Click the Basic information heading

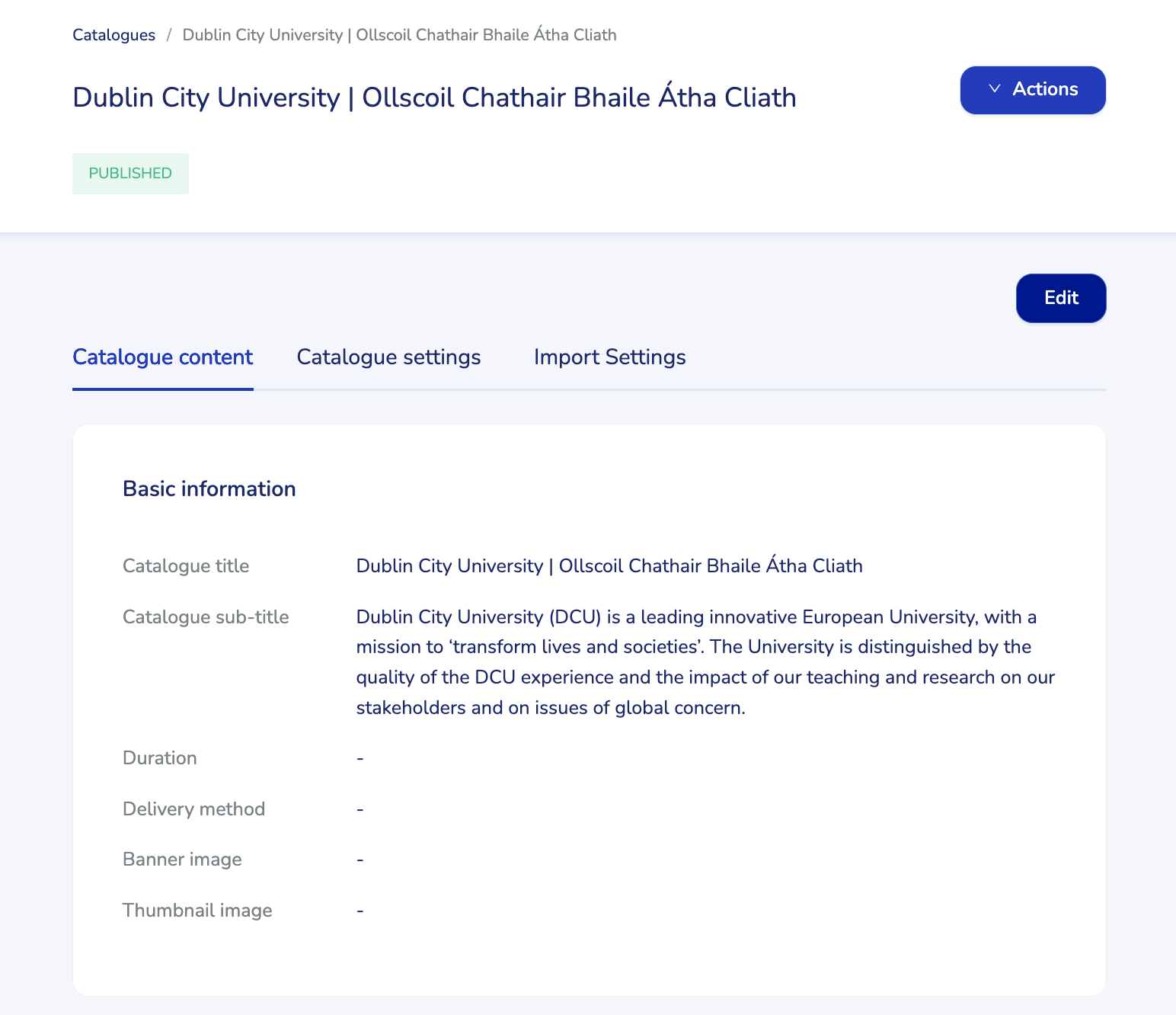pyautogui.click(x=209, y=489)
